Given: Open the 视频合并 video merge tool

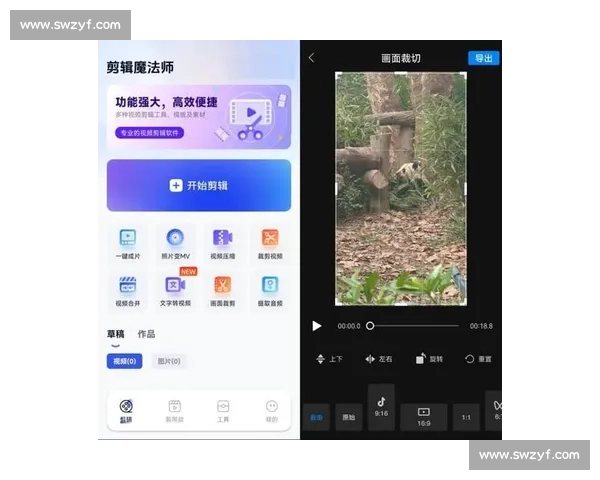Looking at the screenshot, I should click(x=127, y=288).
